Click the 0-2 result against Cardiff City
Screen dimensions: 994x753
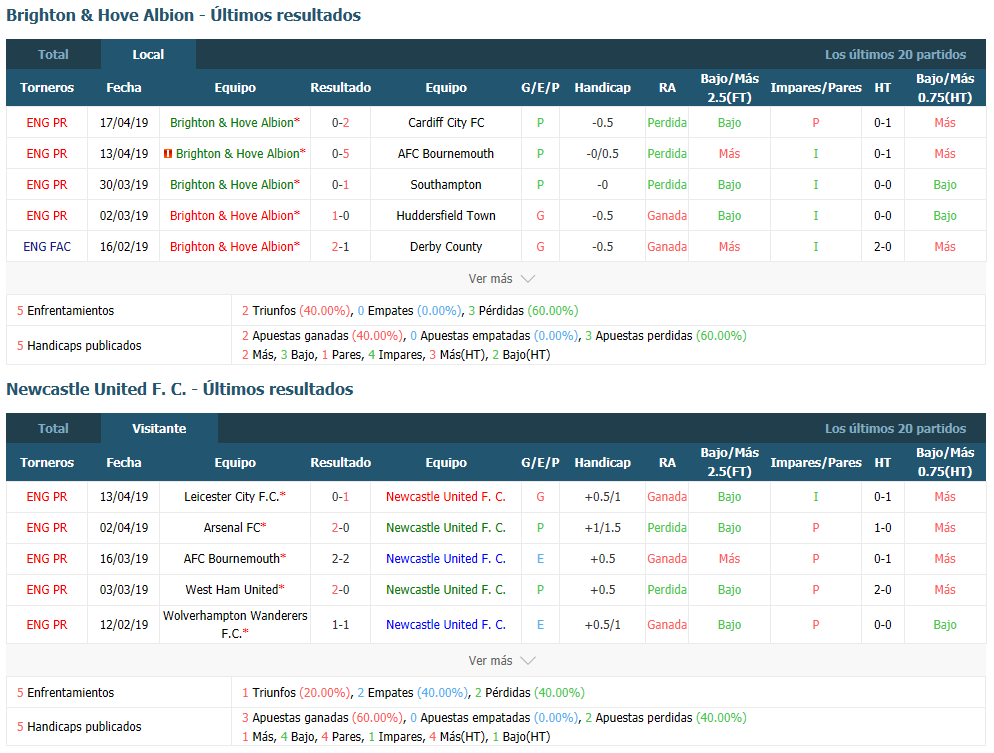(x=340, y=123)
